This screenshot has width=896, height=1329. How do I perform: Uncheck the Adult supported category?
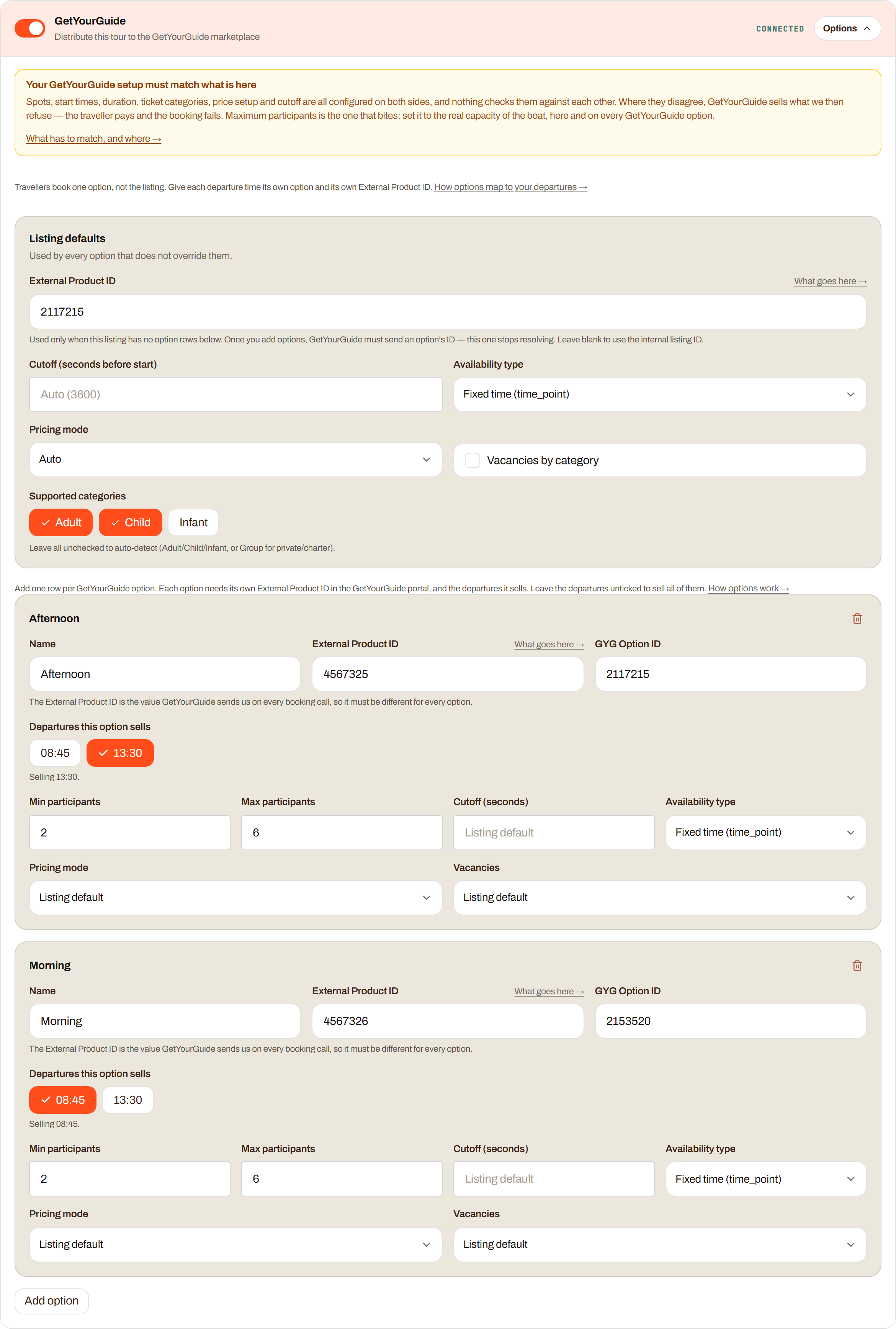pyautogui.click(x=60, y=522)
